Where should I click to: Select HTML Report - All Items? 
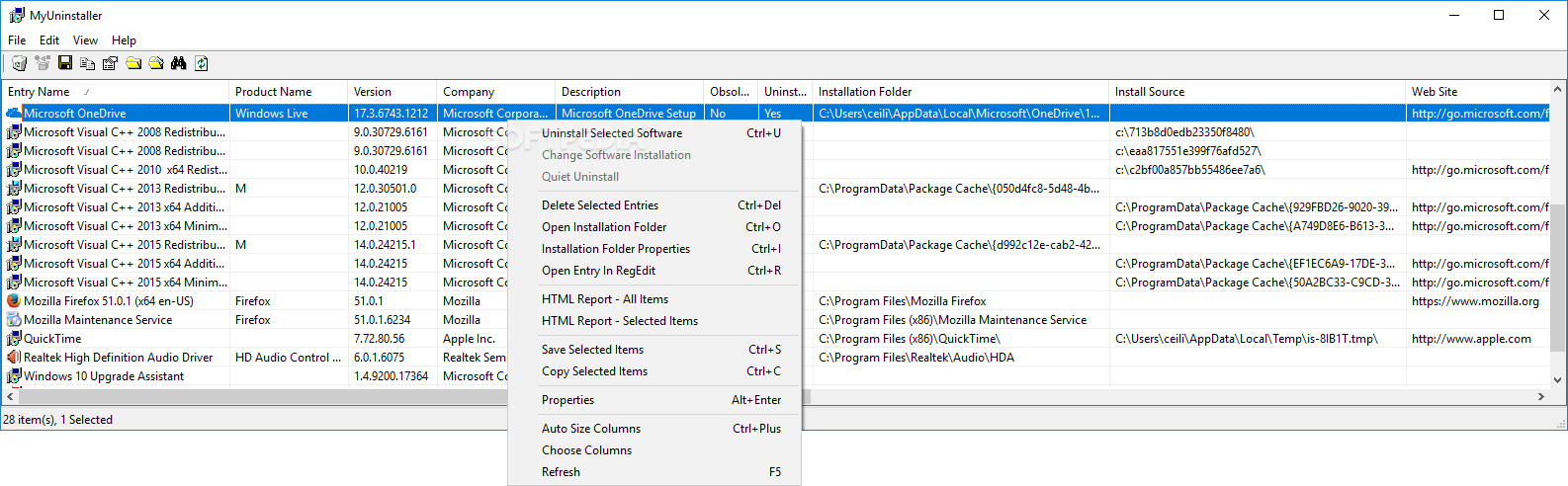654,299
